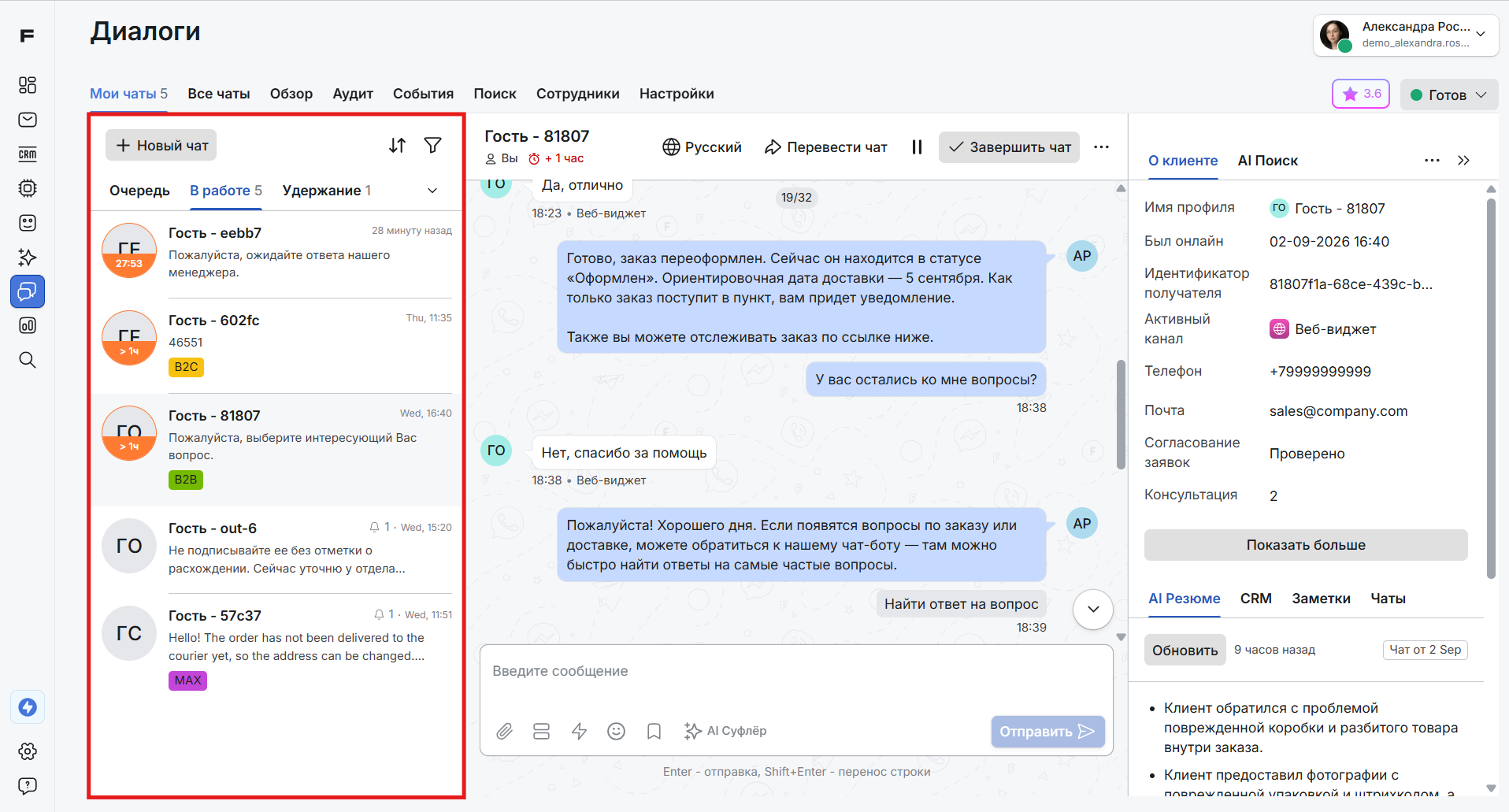
Task: Click the paperclip attach file icon
Action: [x=504, y=732]
